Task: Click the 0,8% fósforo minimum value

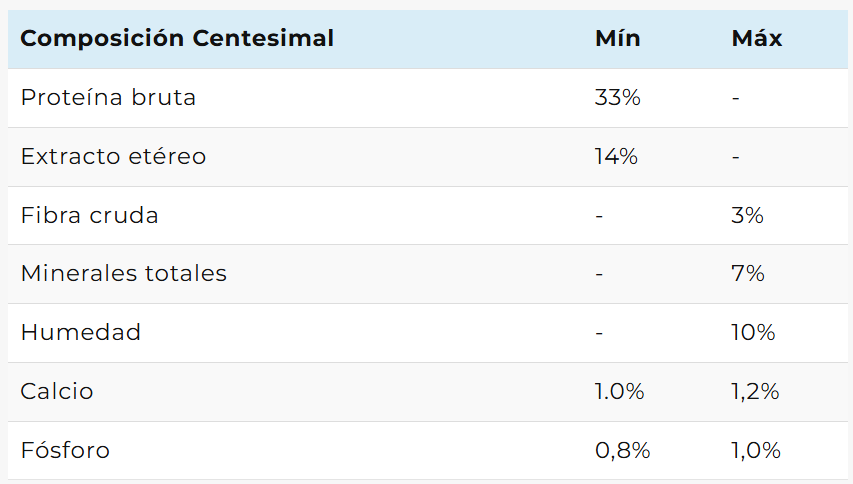Action: (x=622, y=450)
